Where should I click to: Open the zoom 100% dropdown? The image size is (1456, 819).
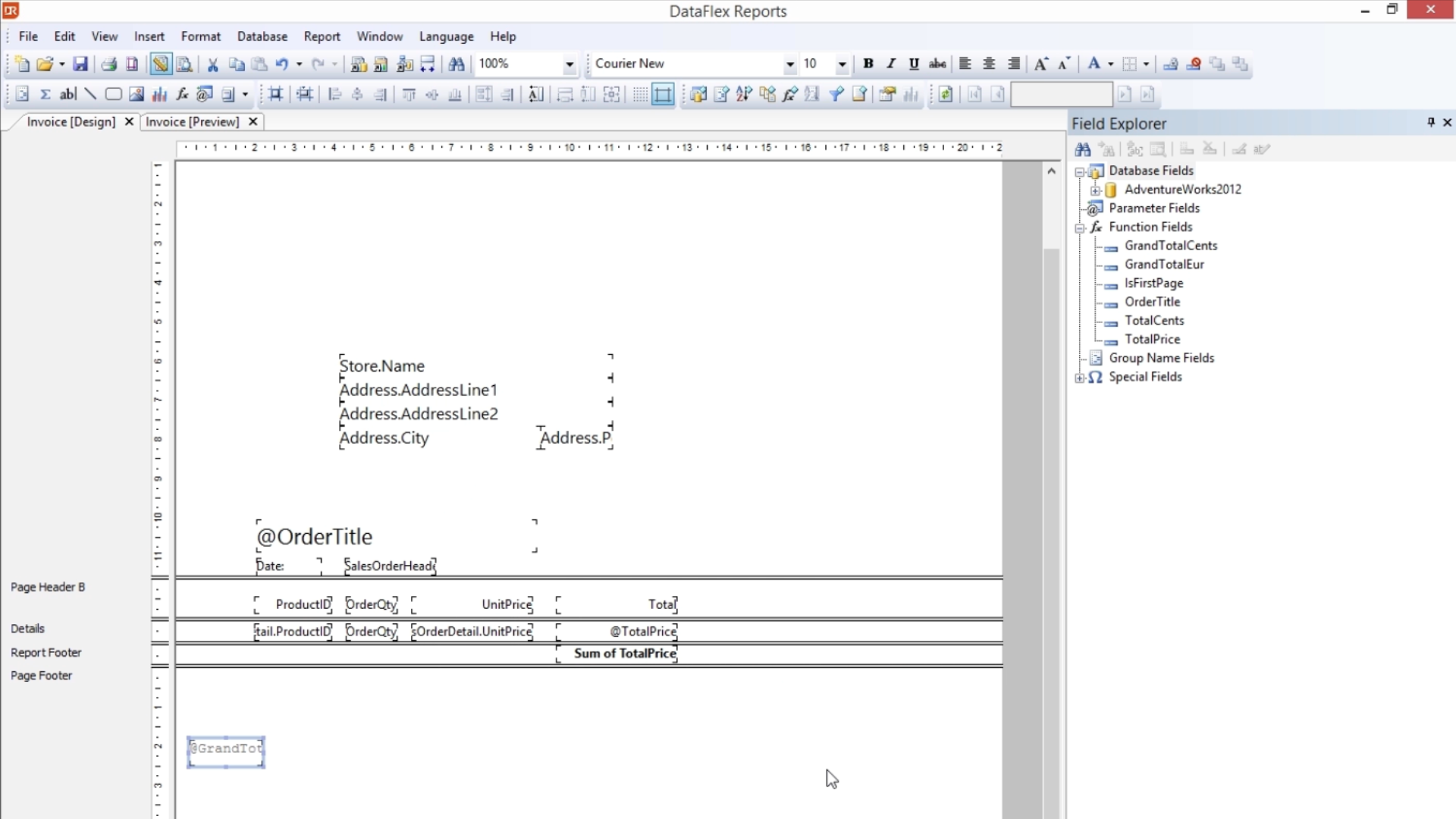[569, 64]
